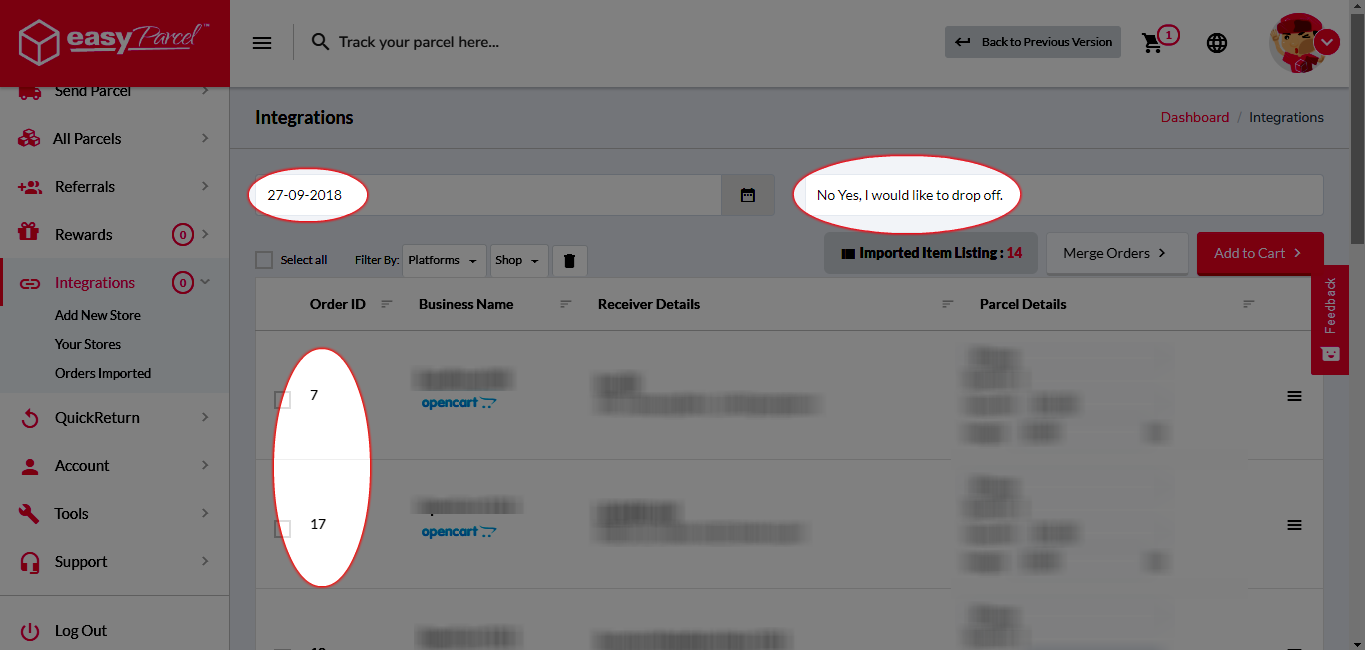Click the All Parcels boxes icon

pyautogui.click(x=29, y=139)
